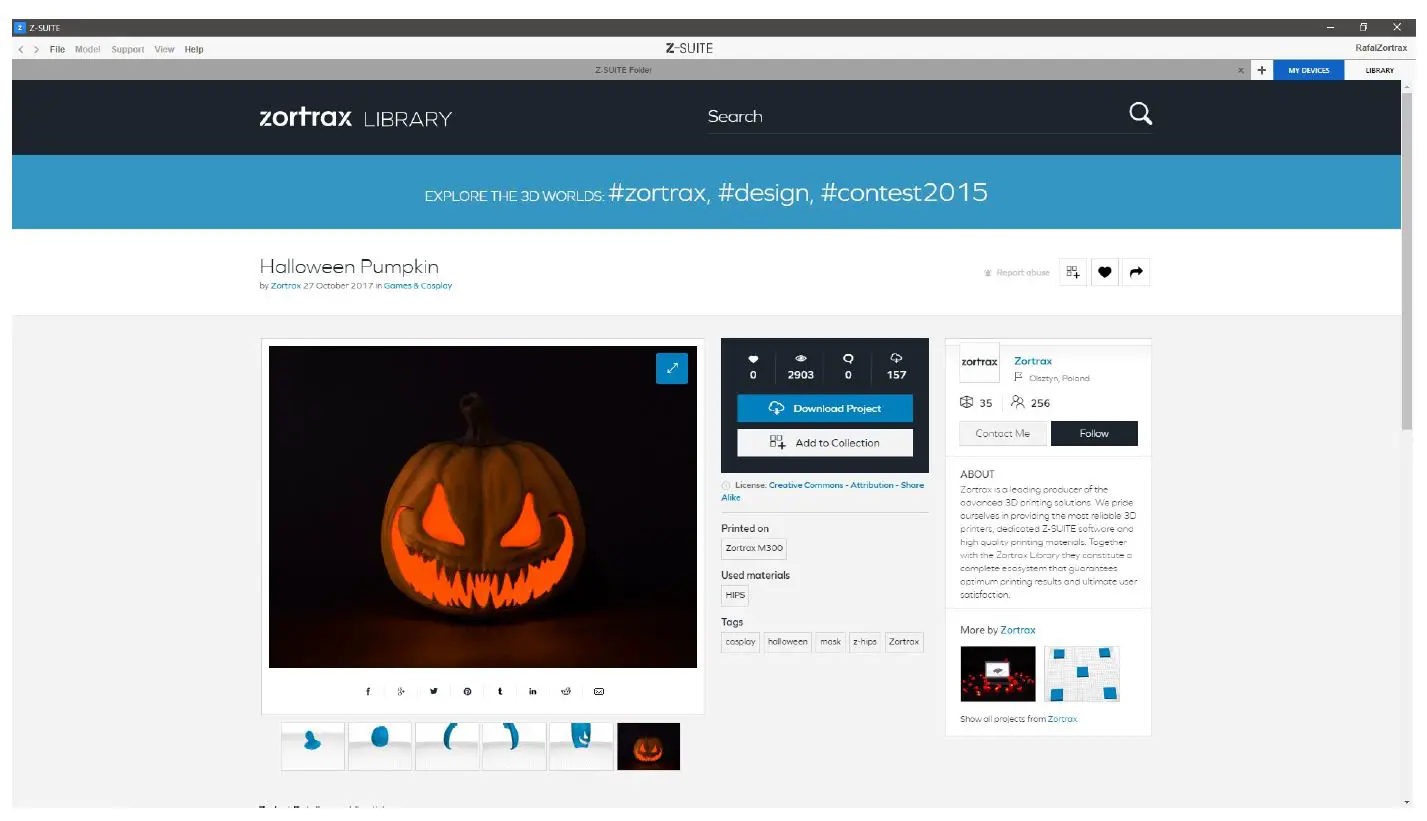Share the project via the arrow icon
Image resolution: width=1427 pixels, height=821 pixels.
[x=1136, y=271]
